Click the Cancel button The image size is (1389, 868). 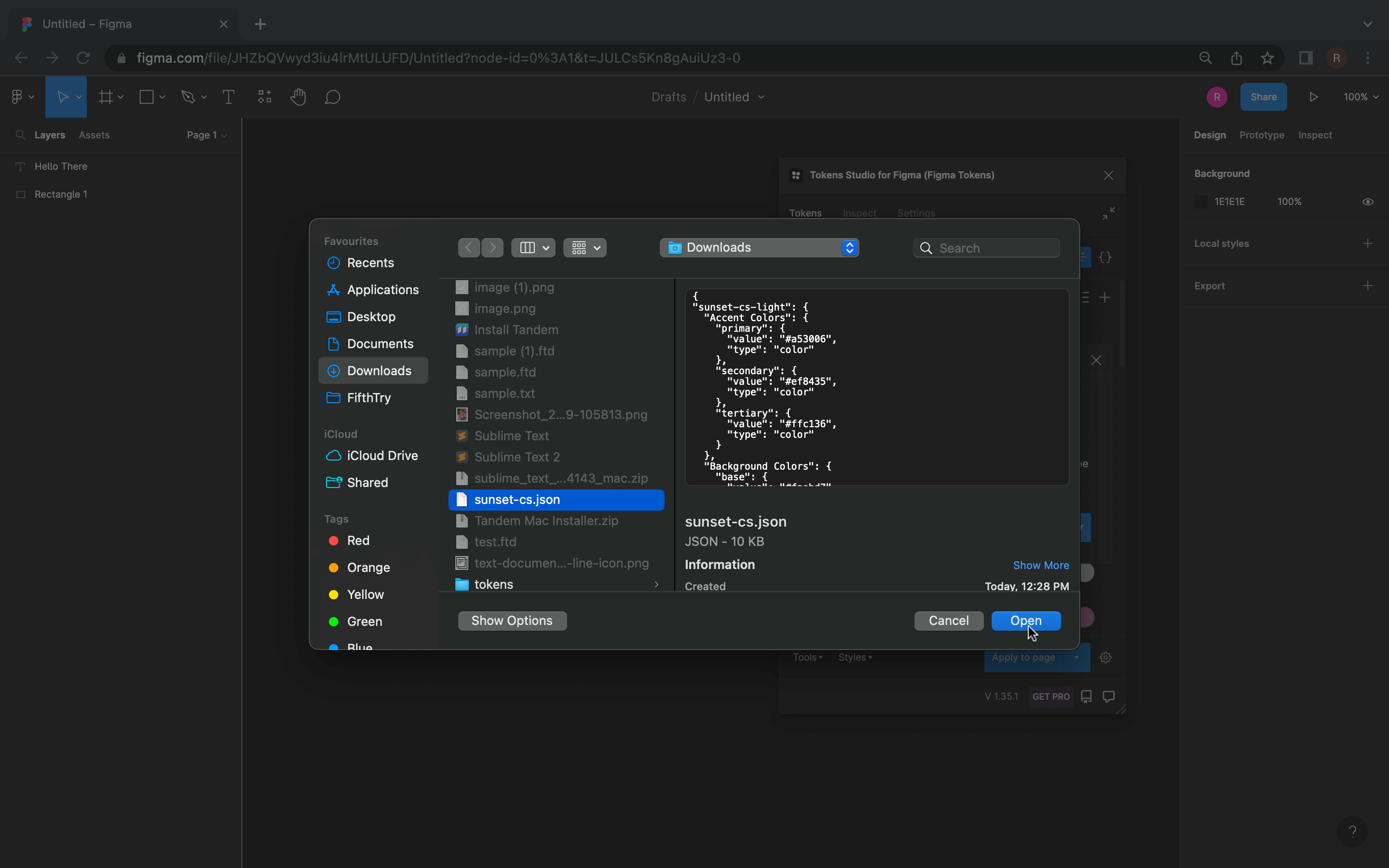coord(949,621)
